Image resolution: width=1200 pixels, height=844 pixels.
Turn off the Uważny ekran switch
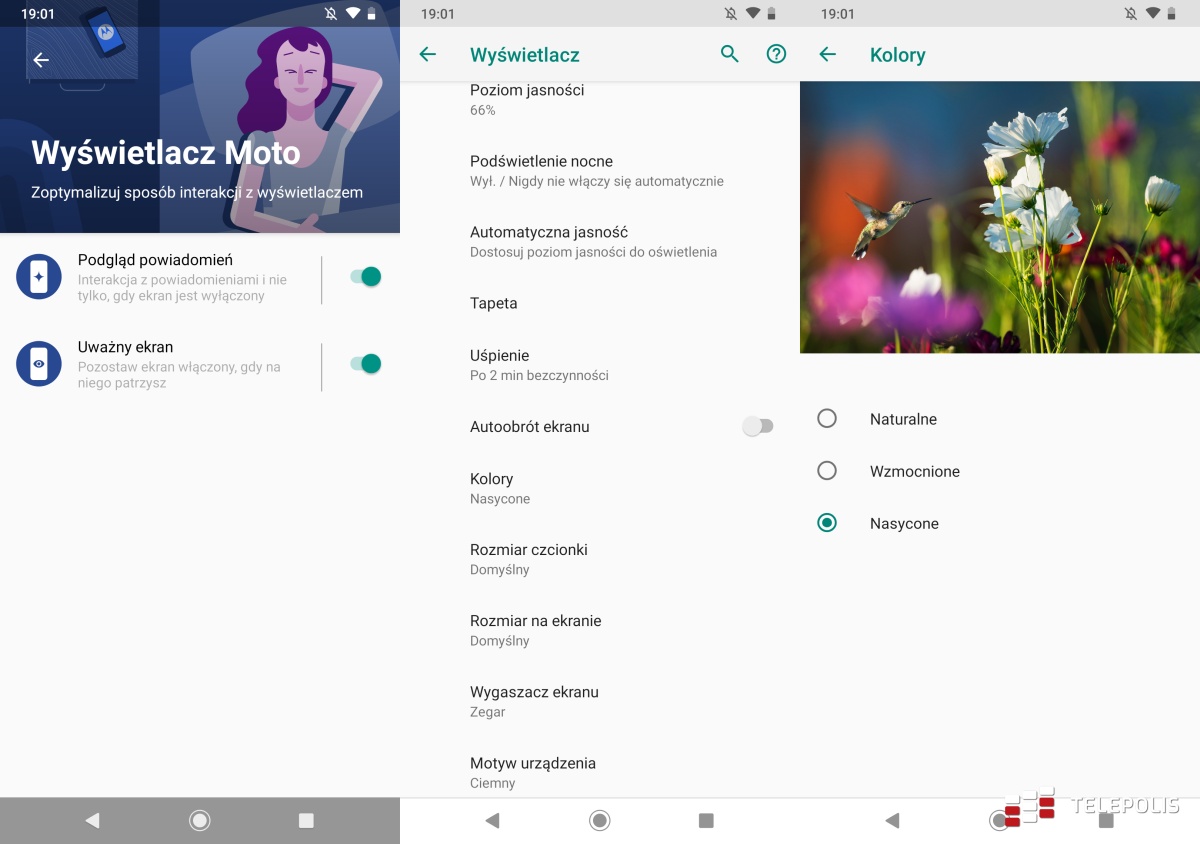pos(366,364)
